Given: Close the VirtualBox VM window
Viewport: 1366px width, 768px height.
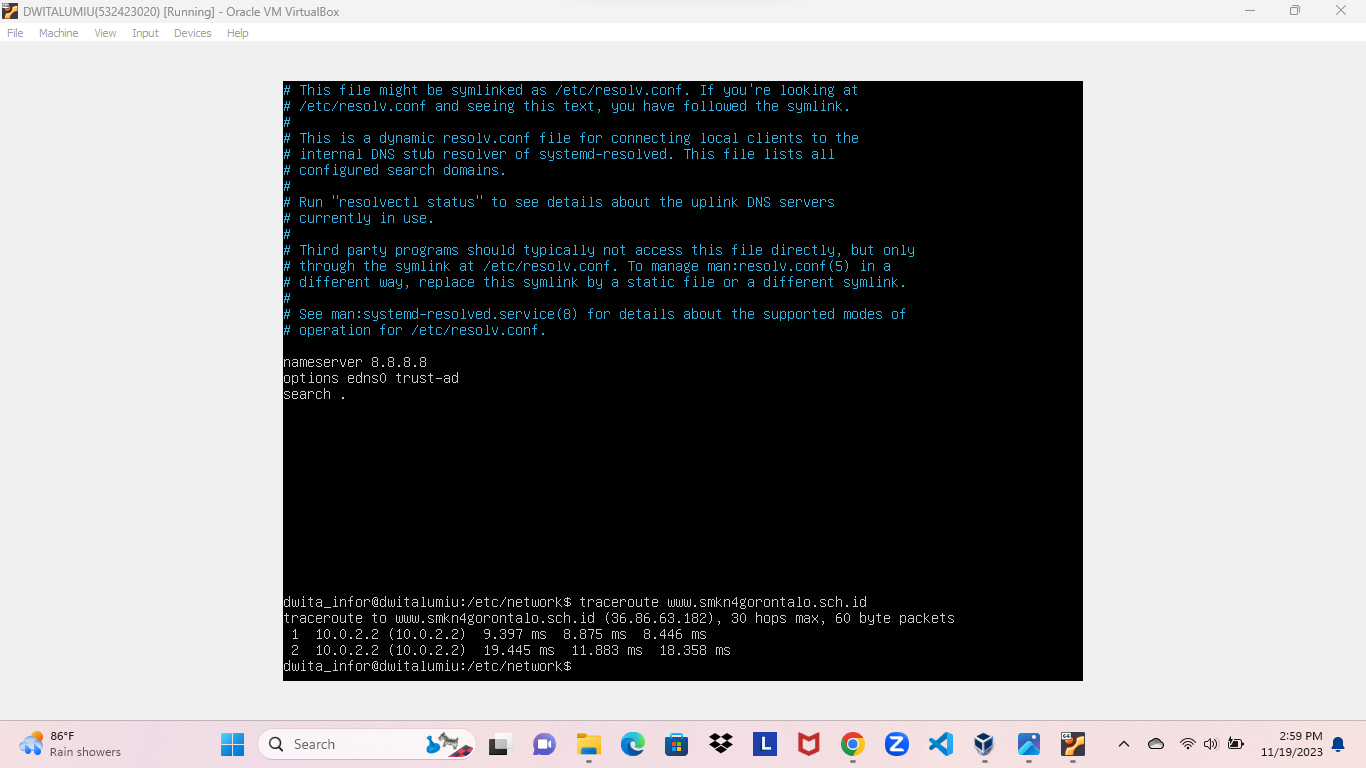Looking at the screenshot, I should tap(1341, 11).
